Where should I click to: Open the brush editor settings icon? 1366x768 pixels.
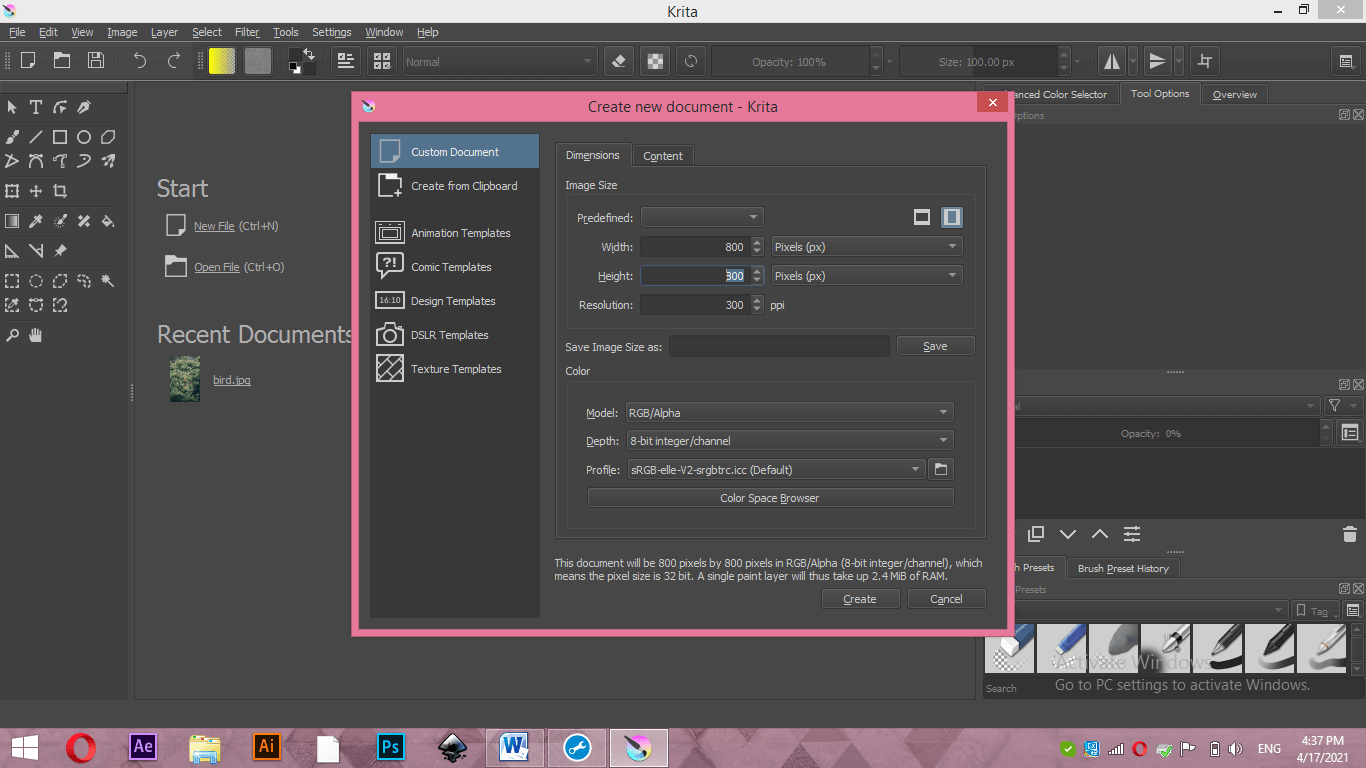tap(346, 61)
